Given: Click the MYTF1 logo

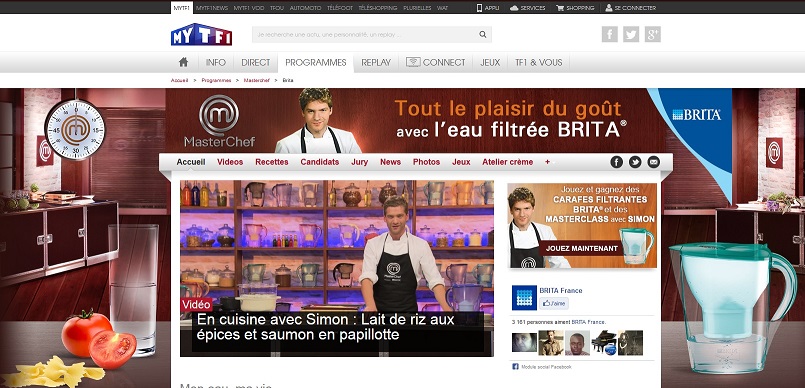Looking at the screenshot, I should [201, 34].
